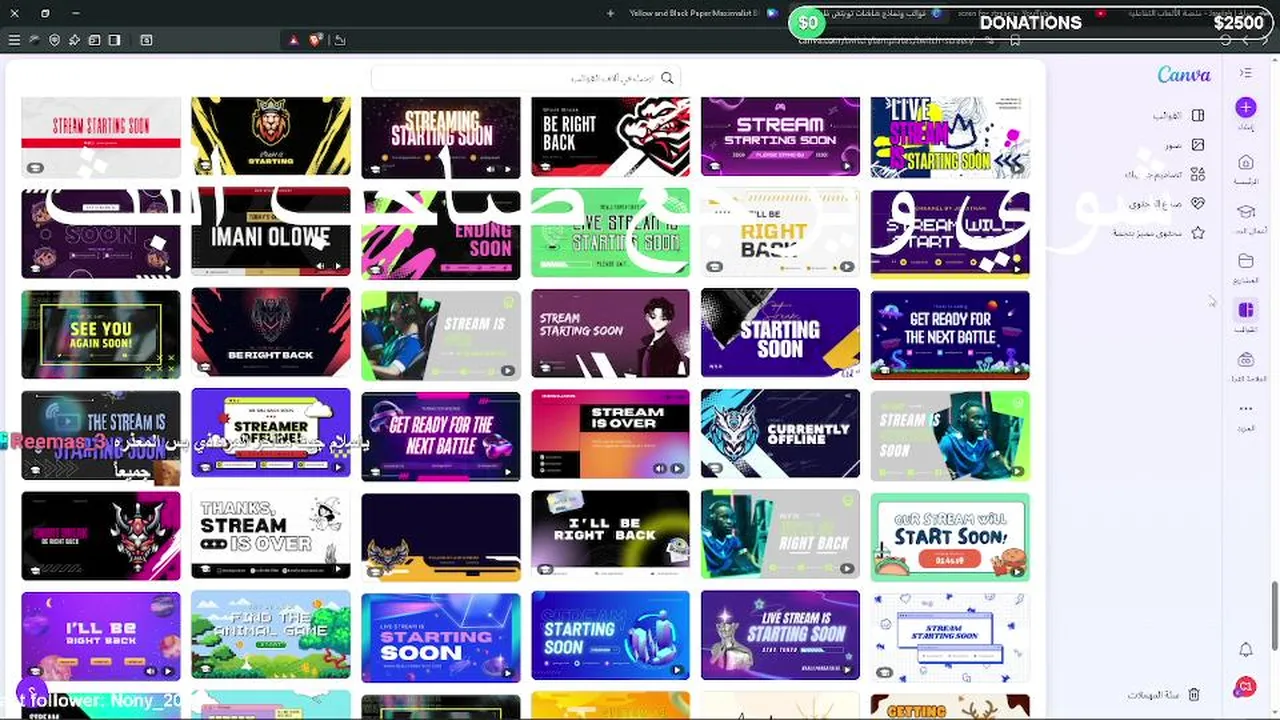Open the graduation cap sidebar item

[x=1245, y=212]
